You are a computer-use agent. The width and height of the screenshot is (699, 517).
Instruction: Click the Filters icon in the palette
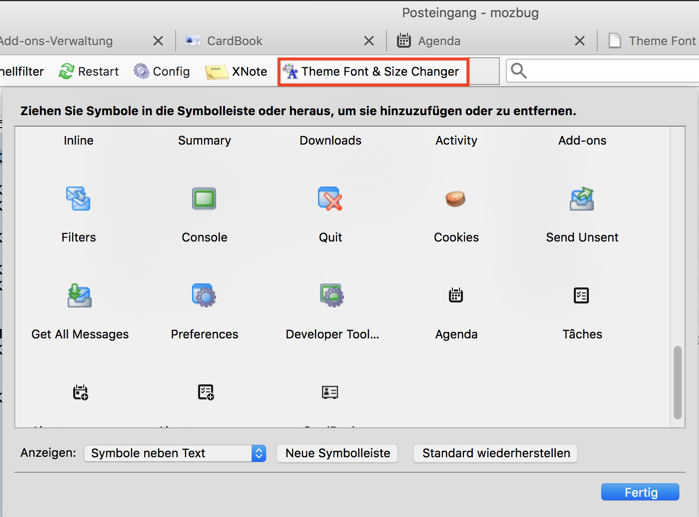(x=78, y=199)
